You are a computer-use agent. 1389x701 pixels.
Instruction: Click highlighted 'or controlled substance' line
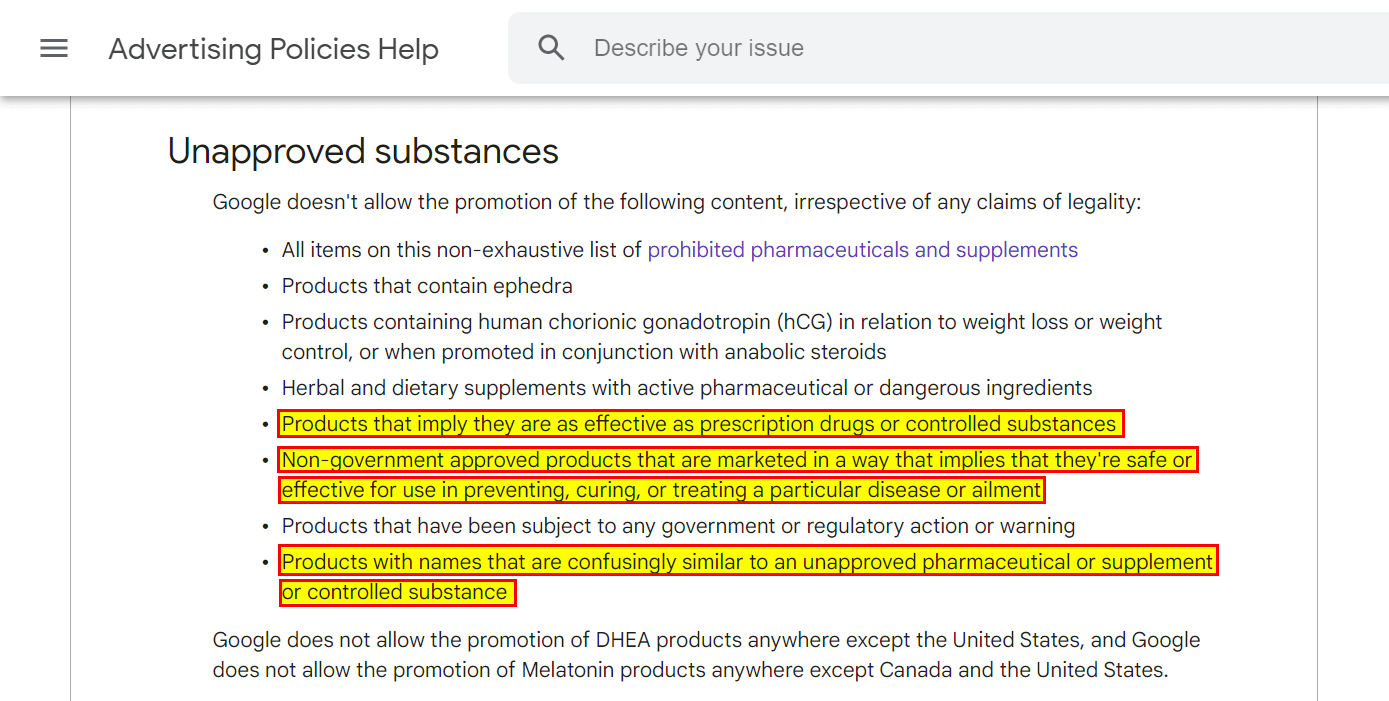[x=395, y=592]
